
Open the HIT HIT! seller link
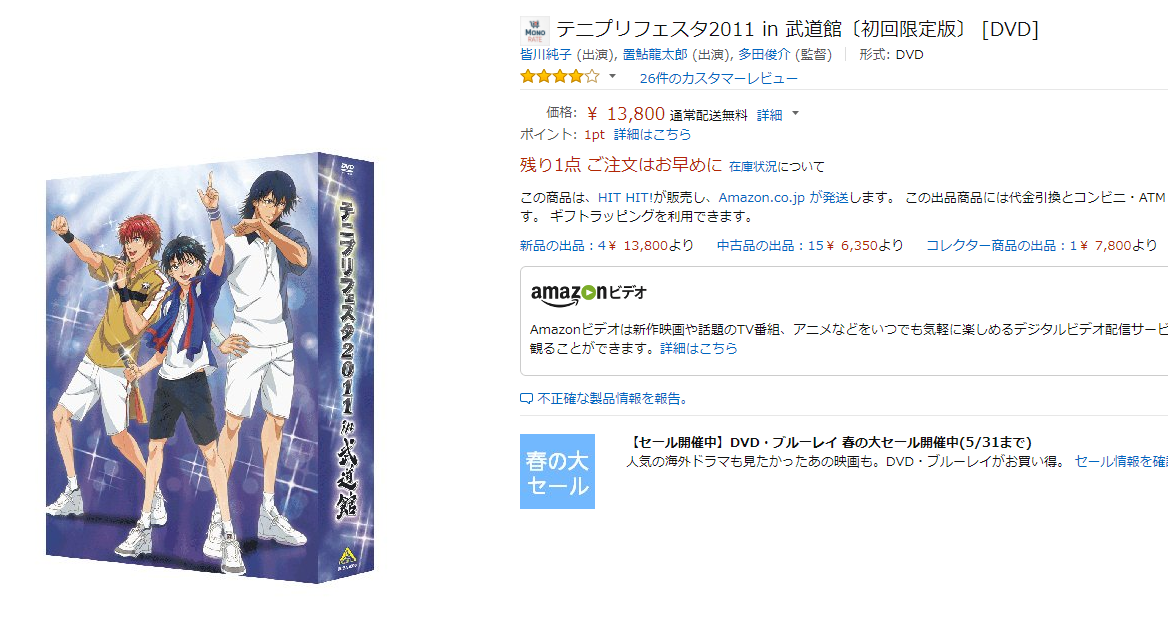(x=625, y=198)
